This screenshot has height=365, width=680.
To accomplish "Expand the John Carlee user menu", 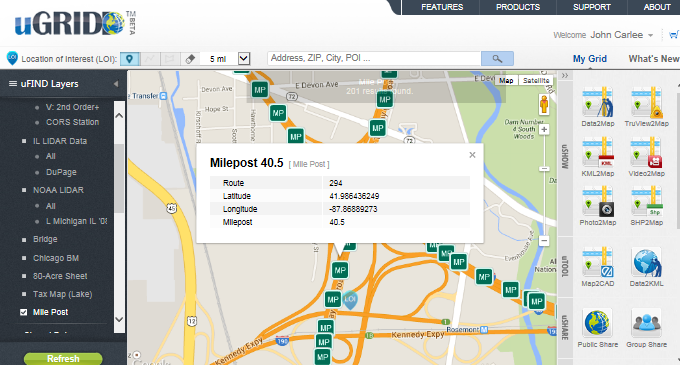I will 650,35.
